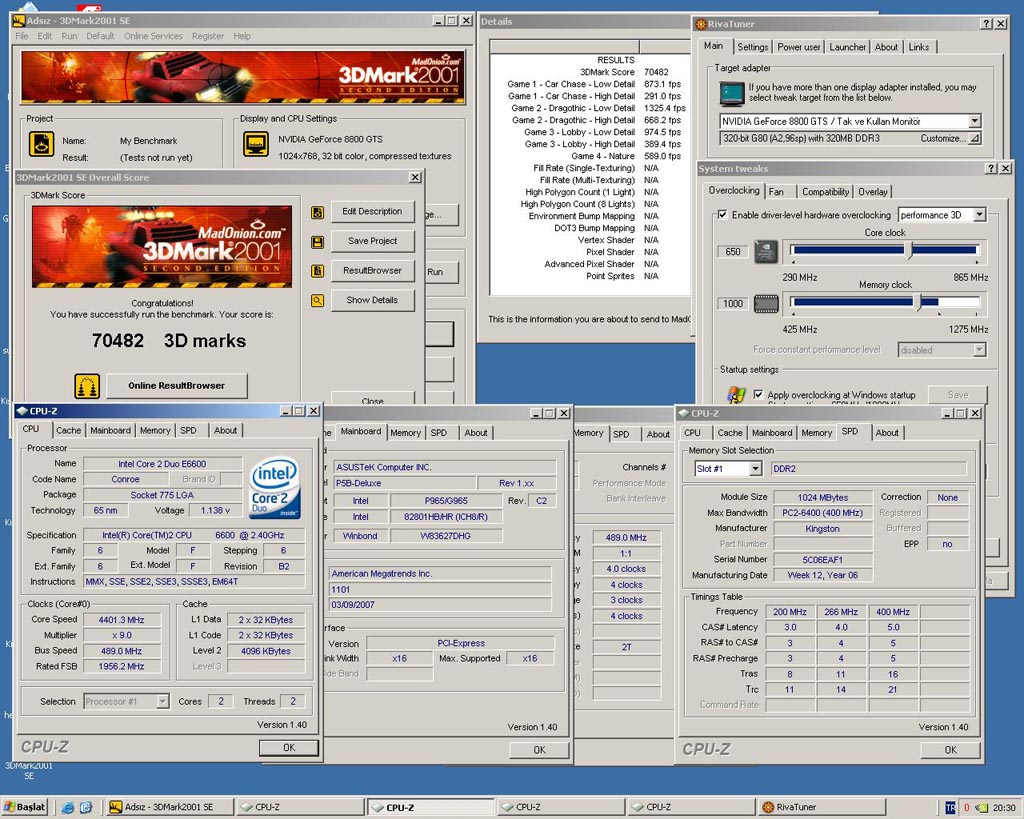Click the Show Details button
Screen dimensions: 1024x819
372,300
